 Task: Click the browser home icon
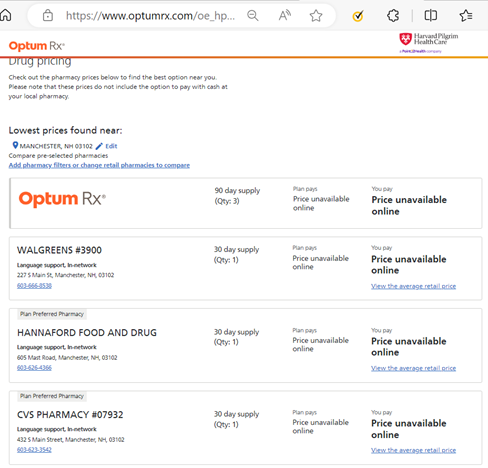5,15
